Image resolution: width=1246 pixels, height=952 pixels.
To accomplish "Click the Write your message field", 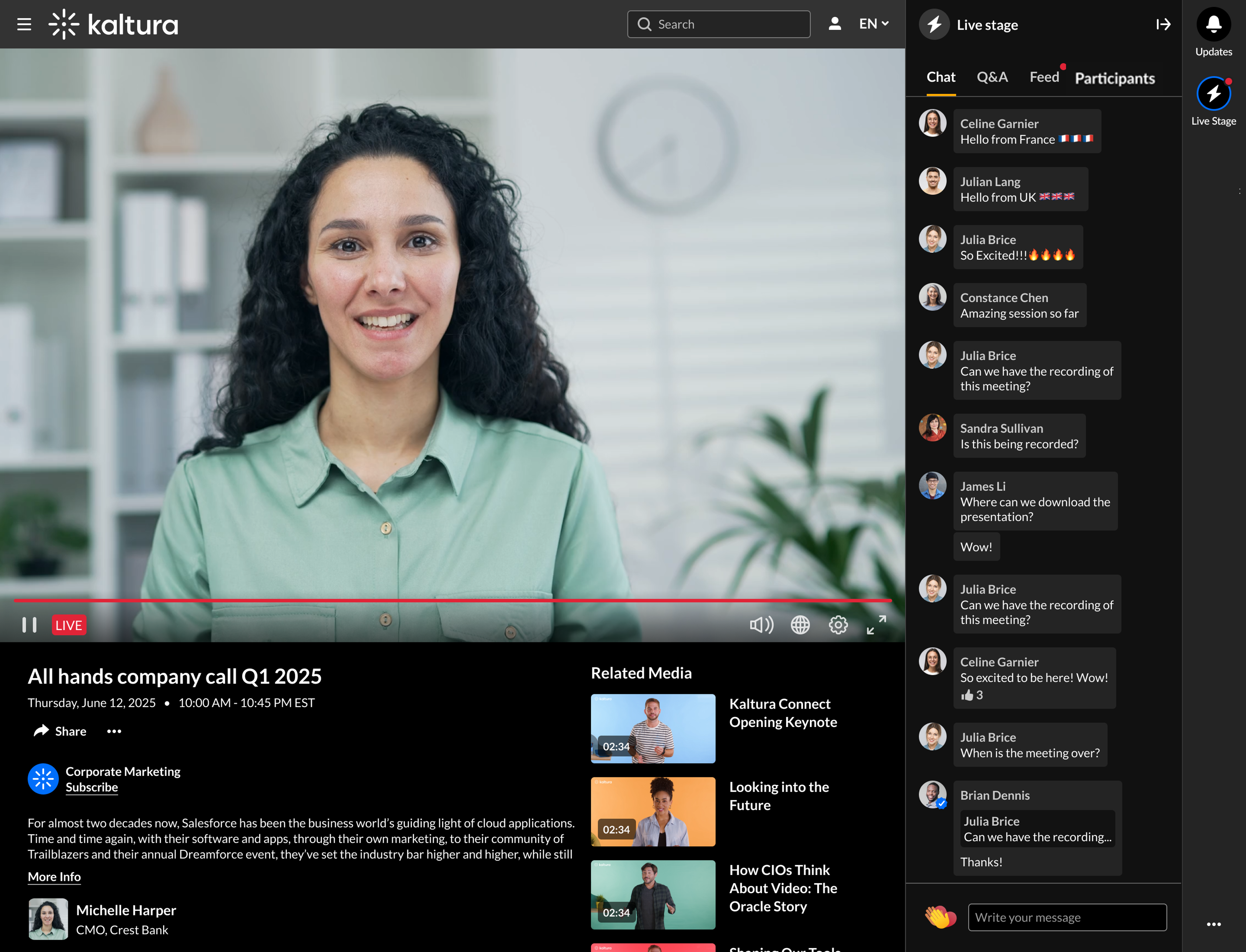I will point(1067,917).
